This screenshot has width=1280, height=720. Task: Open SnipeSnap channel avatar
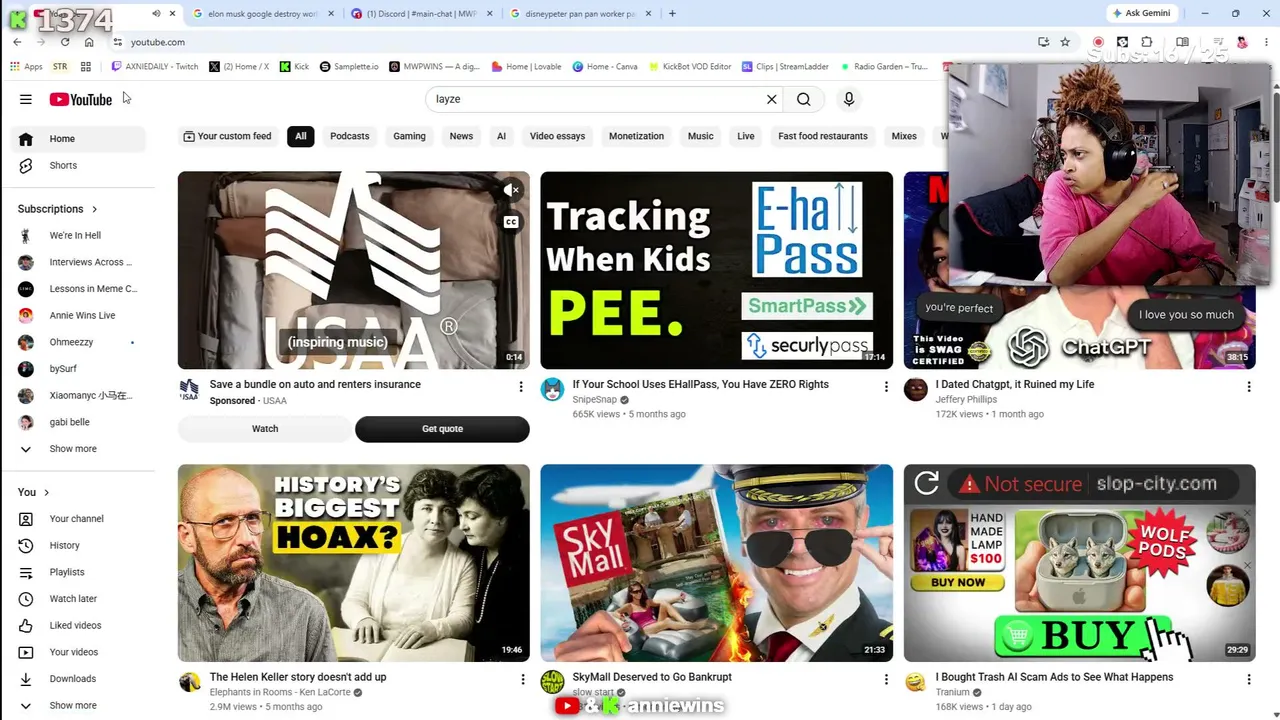(x=552, y=390)
